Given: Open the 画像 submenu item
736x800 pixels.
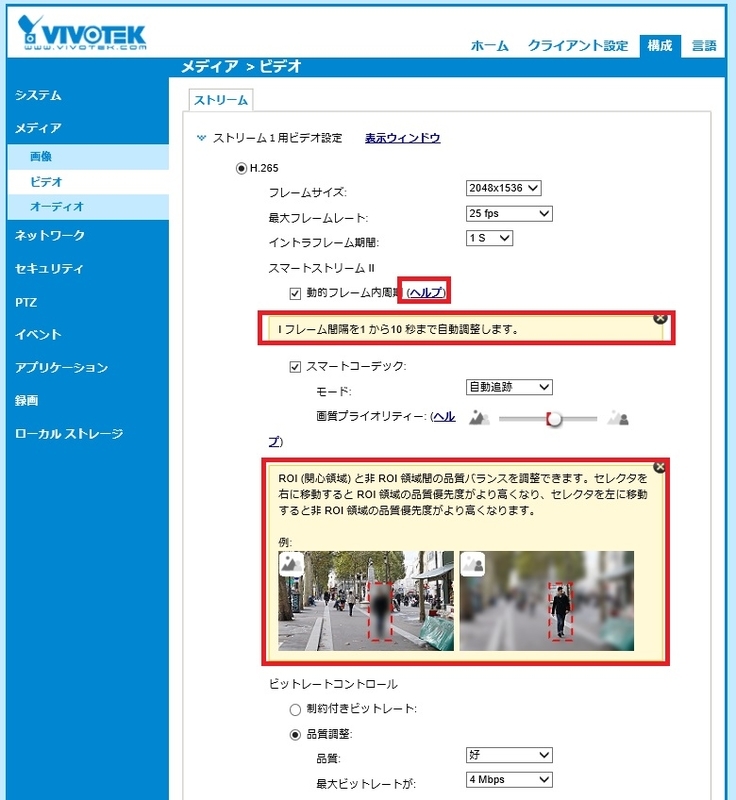Looking at the screenshot, I should [88, 157].
